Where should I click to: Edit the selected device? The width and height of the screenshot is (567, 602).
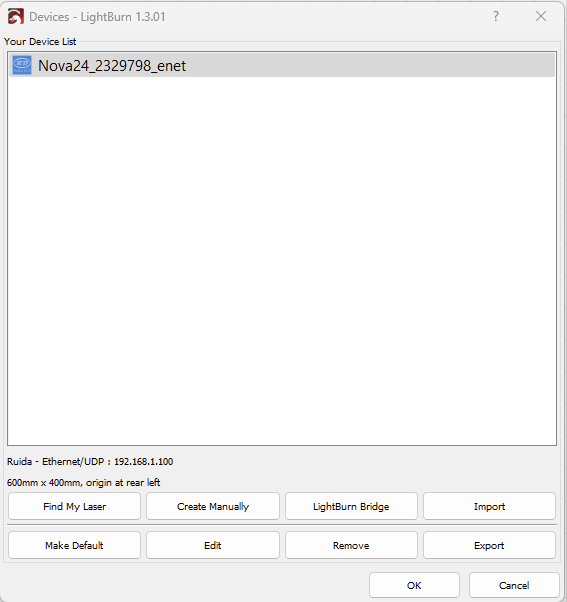tap(213, 545)
